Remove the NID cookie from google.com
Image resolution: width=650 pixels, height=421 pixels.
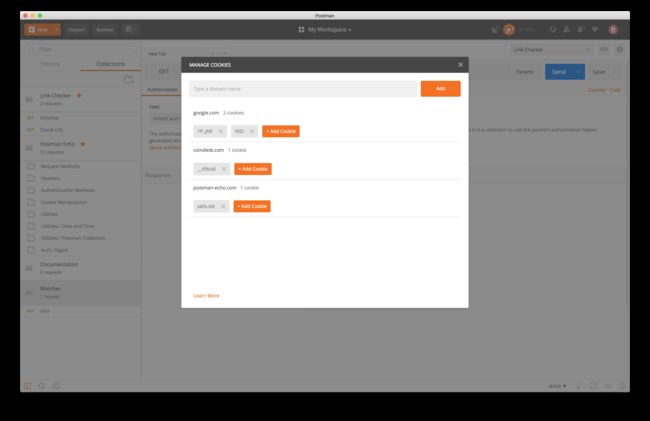tap(252, 131)
